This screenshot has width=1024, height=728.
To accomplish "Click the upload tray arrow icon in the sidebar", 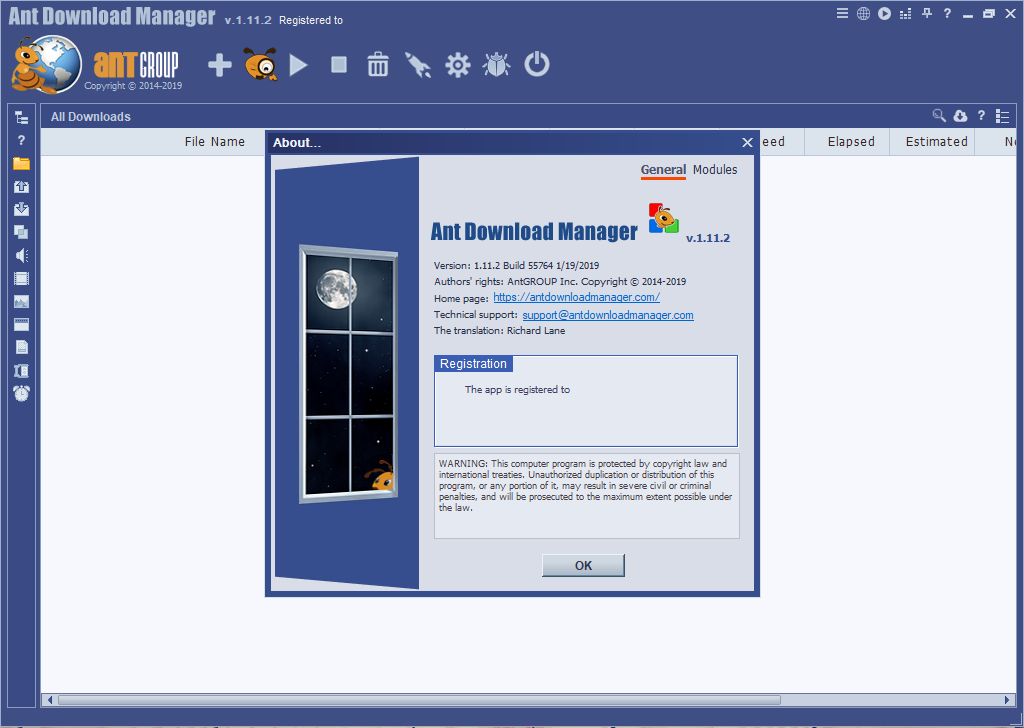I will click(22, 187).
